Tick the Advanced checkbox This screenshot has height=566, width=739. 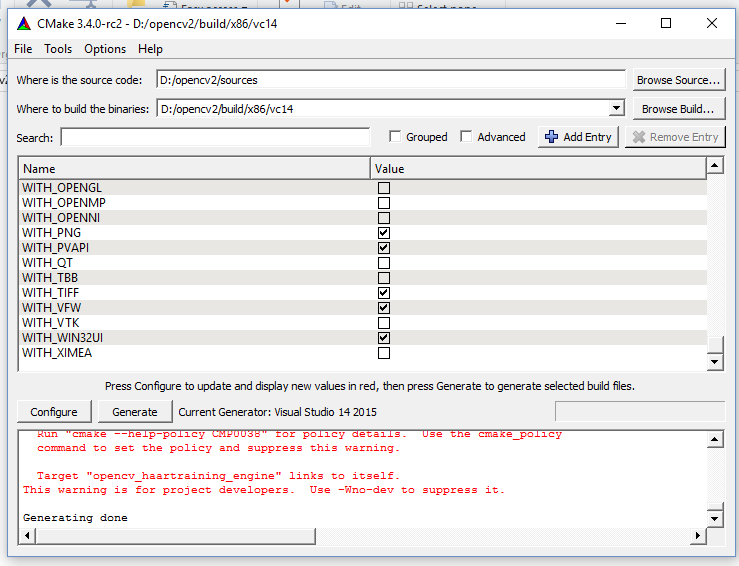466,137
